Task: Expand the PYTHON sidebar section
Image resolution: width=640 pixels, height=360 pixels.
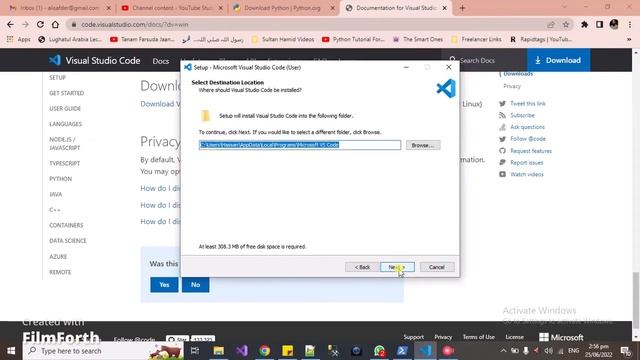Action: tap(60, 179)
